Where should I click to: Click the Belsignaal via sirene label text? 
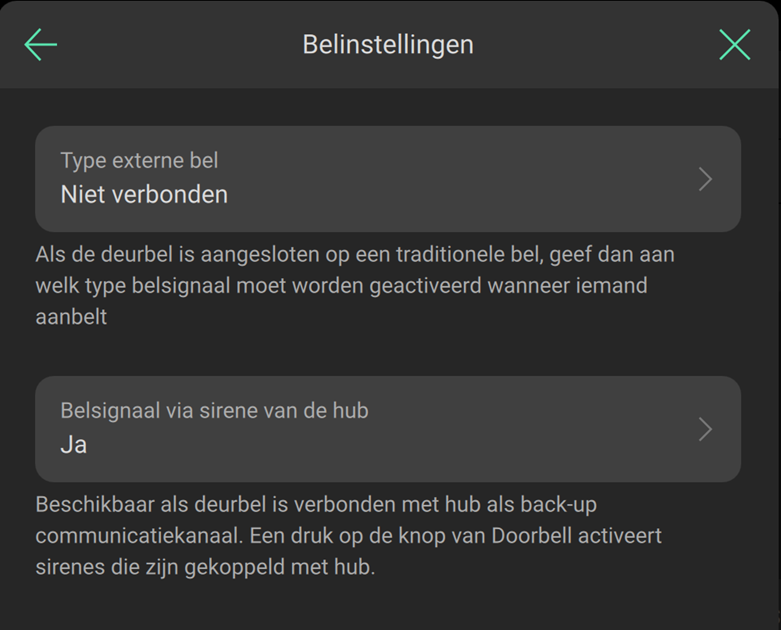click(214, 410)
